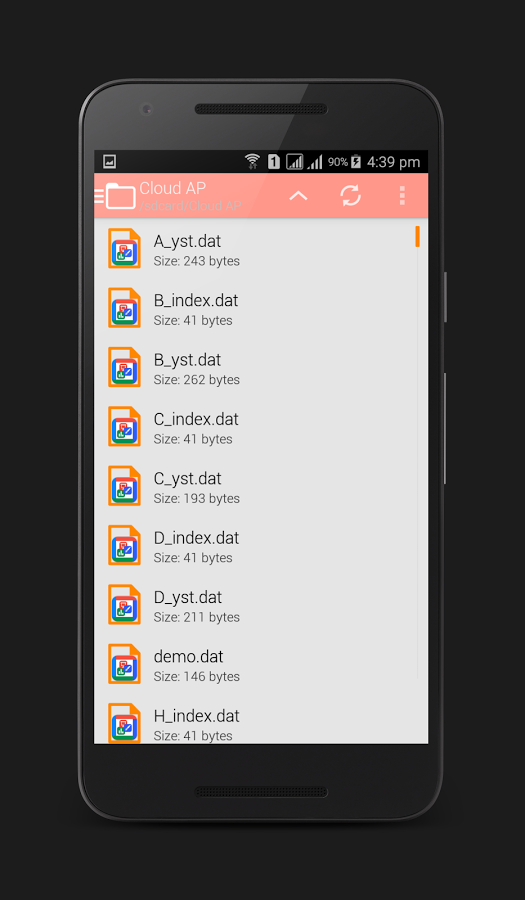Go up one directory with chevron

point(298,196)
